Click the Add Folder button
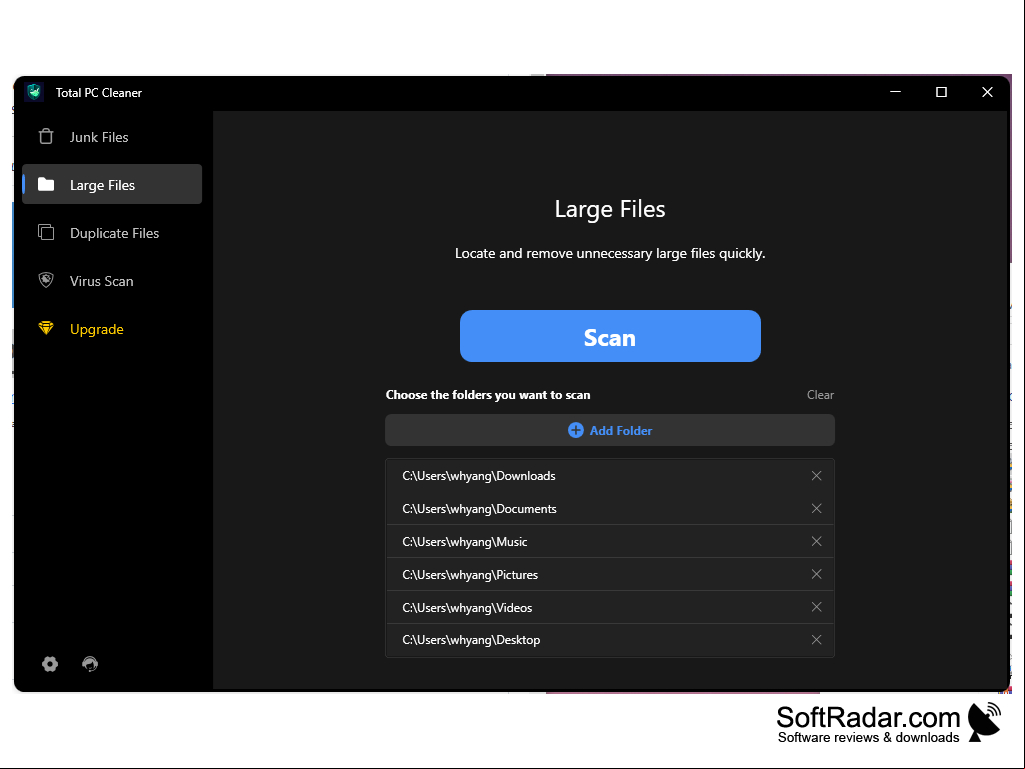1025x769 pixels. (x=610, y=430)
